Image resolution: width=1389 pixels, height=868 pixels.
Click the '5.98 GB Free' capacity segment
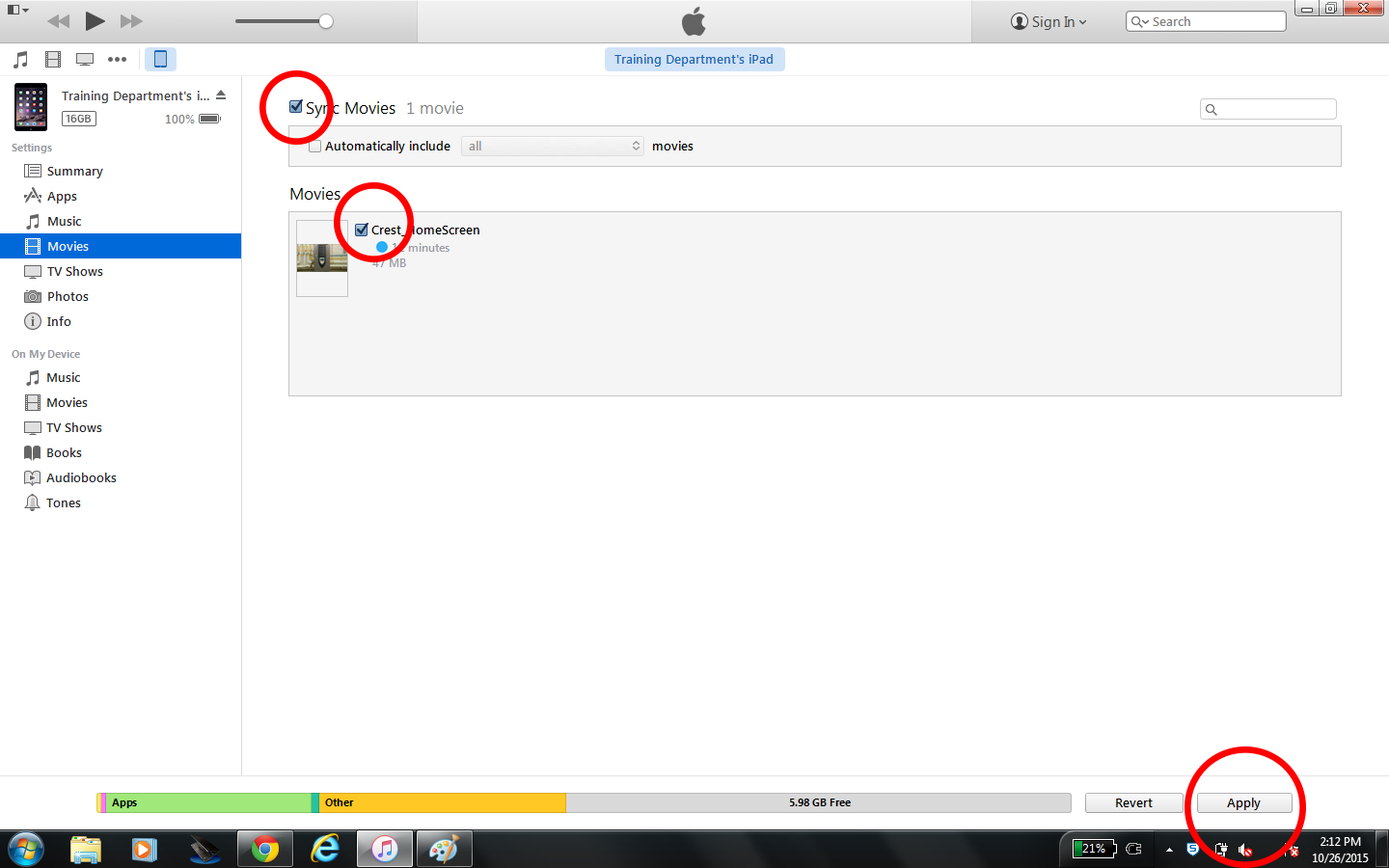coord(819,802)
